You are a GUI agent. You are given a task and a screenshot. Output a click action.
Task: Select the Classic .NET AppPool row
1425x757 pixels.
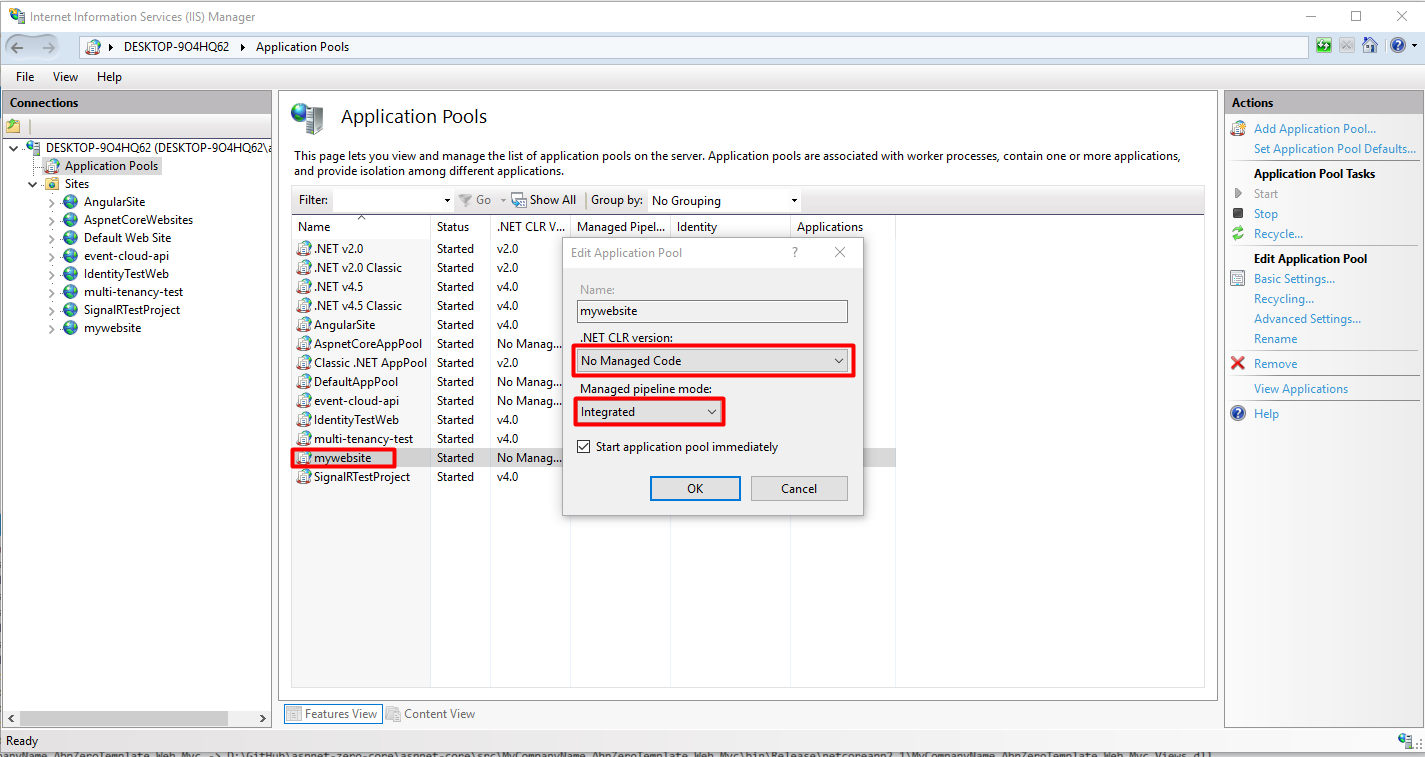click(x=593, y=363)
